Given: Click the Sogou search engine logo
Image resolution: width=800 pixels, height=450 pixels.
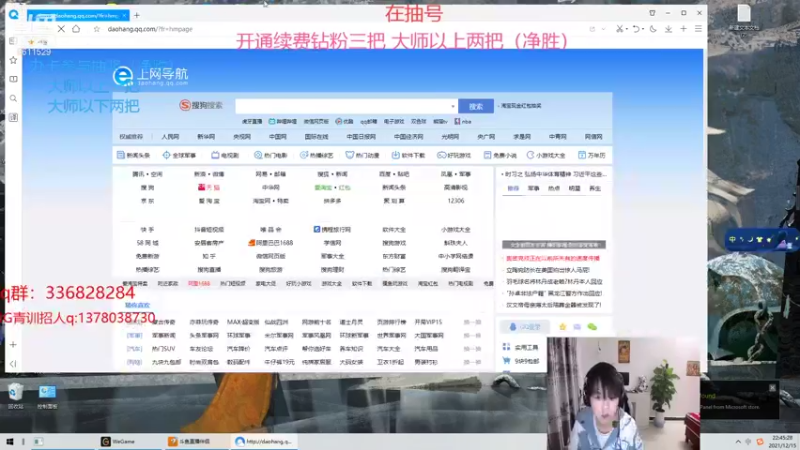Looking at the screenshot, I should (201, 106).
